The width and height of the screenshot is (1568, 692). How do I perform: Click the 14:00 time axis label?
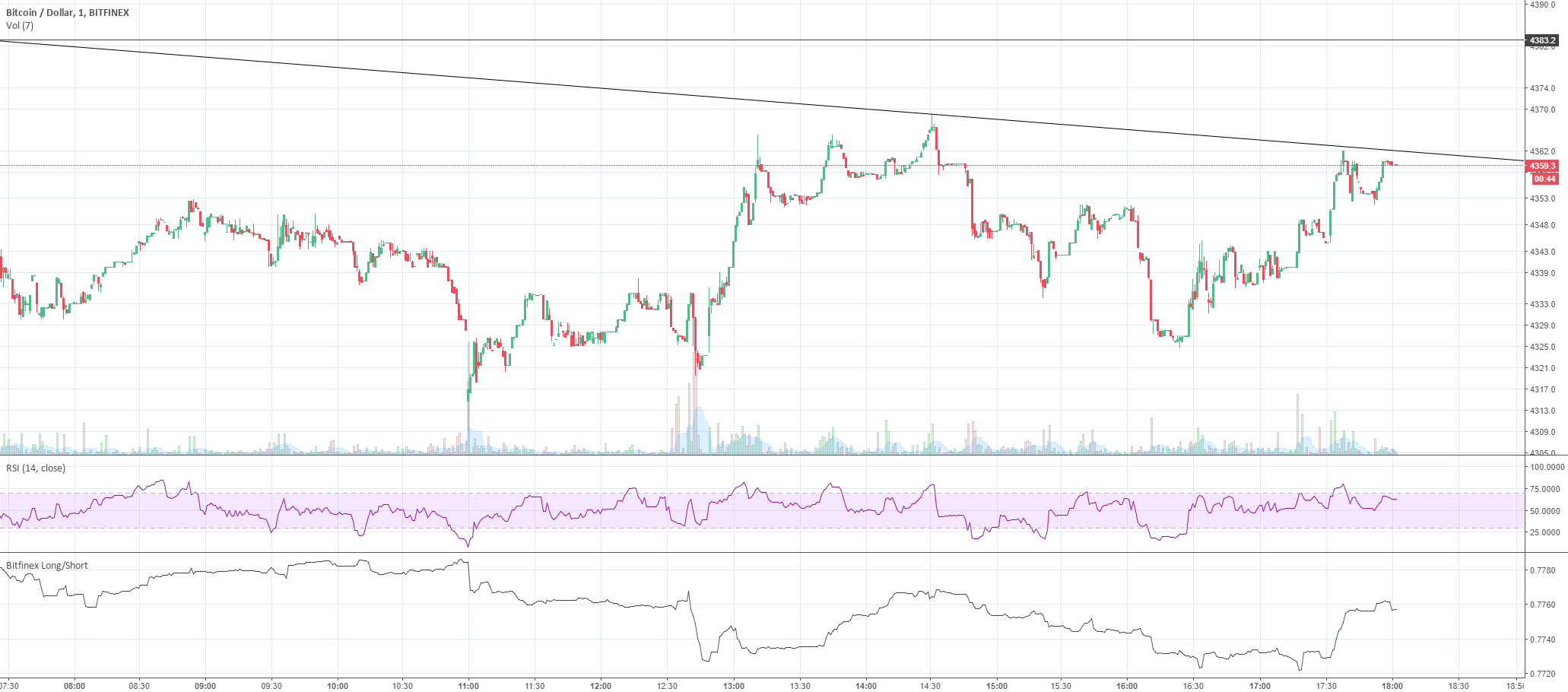(865, 686)
